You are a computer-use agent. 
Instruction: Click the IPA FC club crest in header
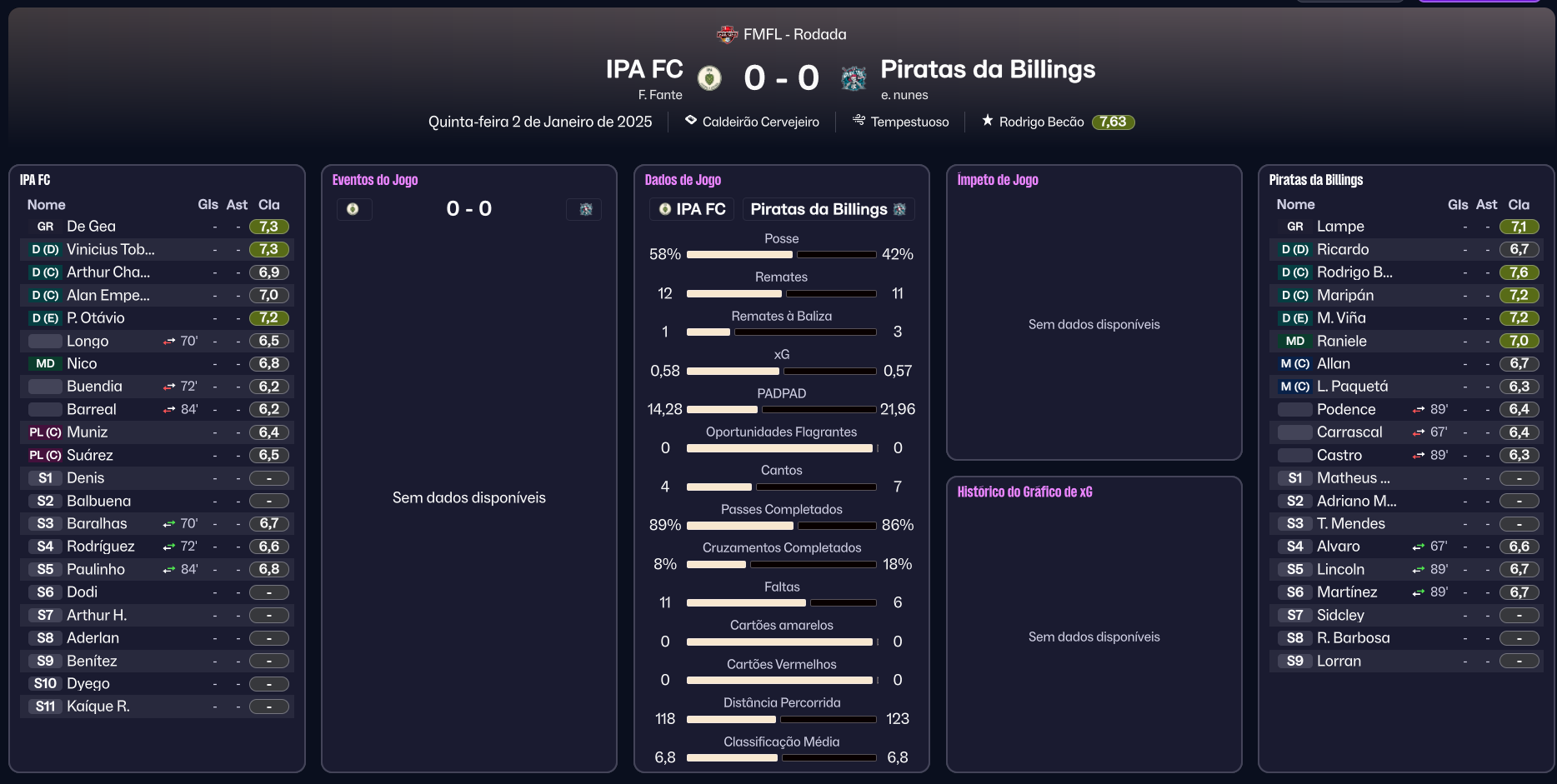(x=709, y=77)
